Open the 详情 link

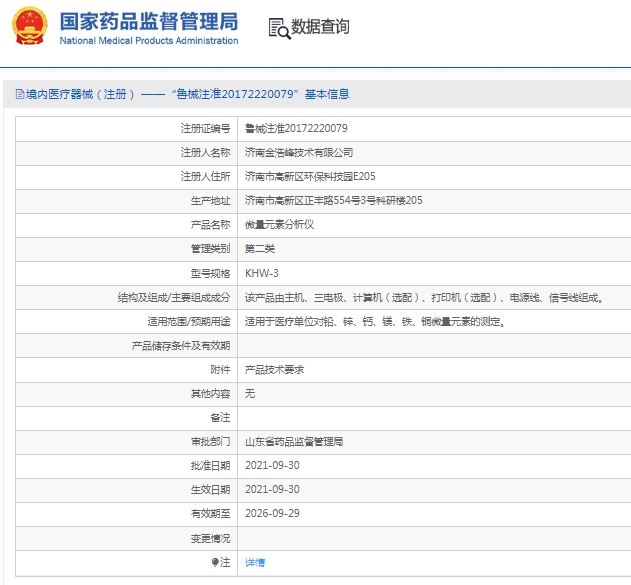[255, 562]
